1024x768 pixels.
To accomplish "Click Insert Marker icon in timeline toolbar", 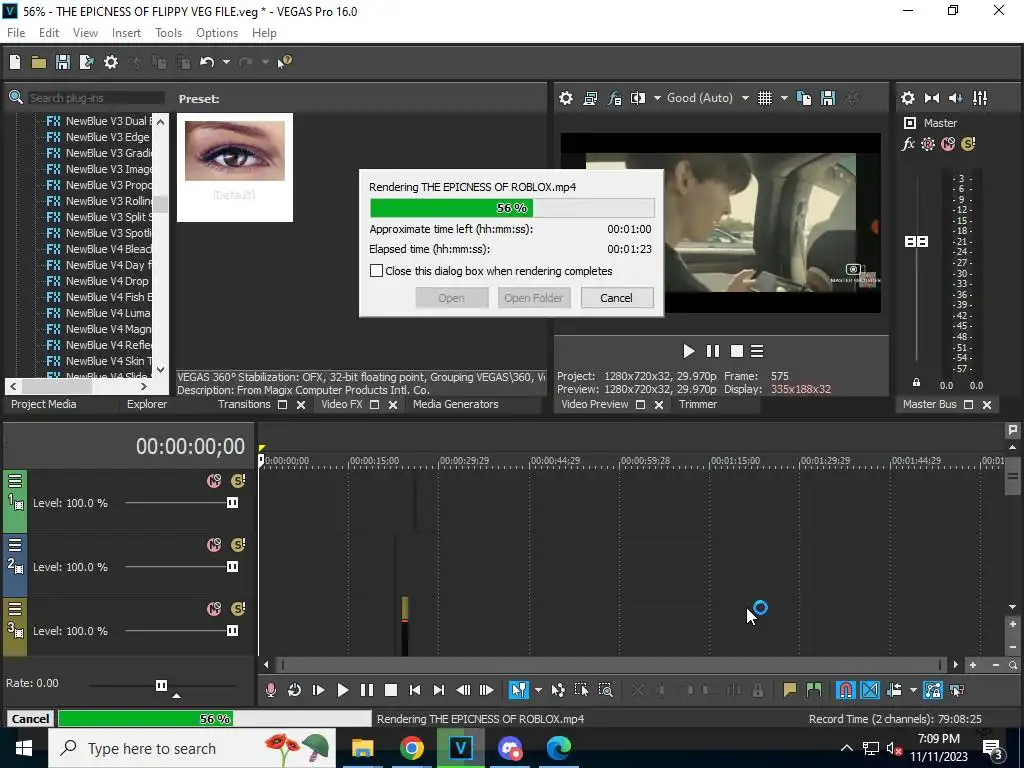I will pyautogui.click(x=790, y=690).
